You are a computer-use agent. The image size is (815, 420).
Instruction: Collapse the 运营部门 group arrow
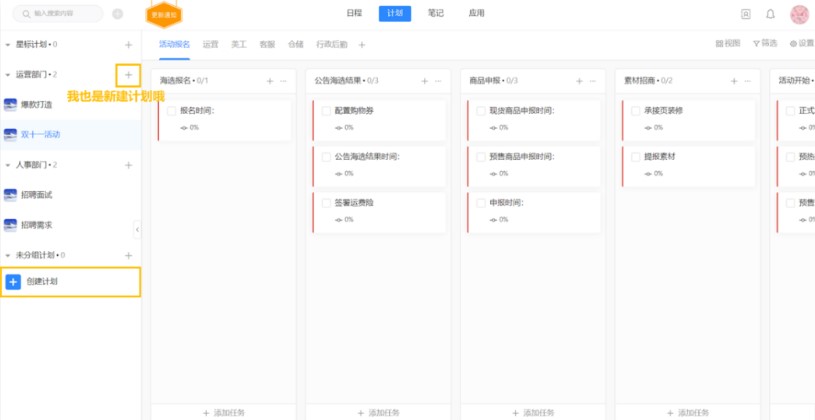8,75
